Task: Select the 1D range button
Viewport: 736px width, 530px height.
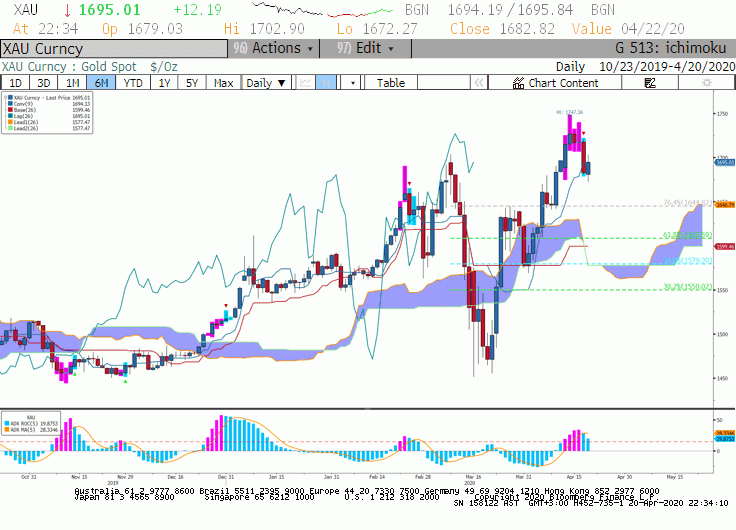Action: pyautogui.click(x=15, y=83)
